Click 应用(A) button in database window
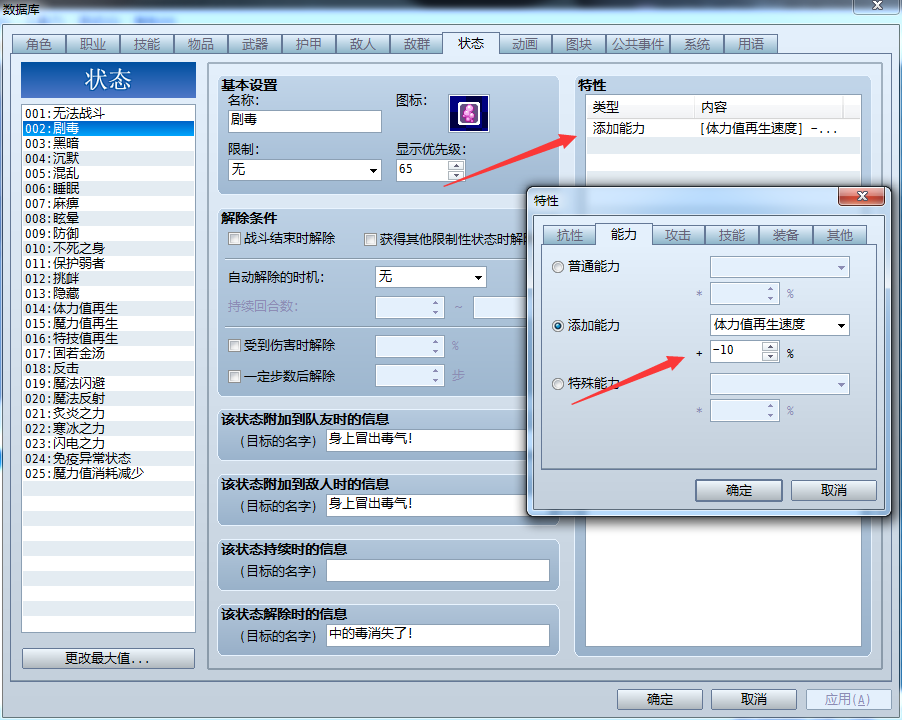 (x=848, y=699)
